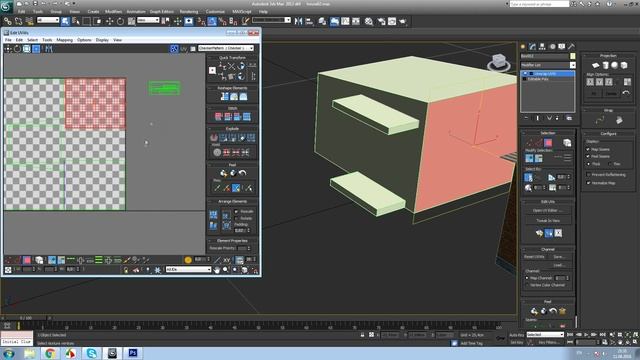Select the Thick display radio button
The width and height of the screenshot is (640, 360).
point(589,164)
